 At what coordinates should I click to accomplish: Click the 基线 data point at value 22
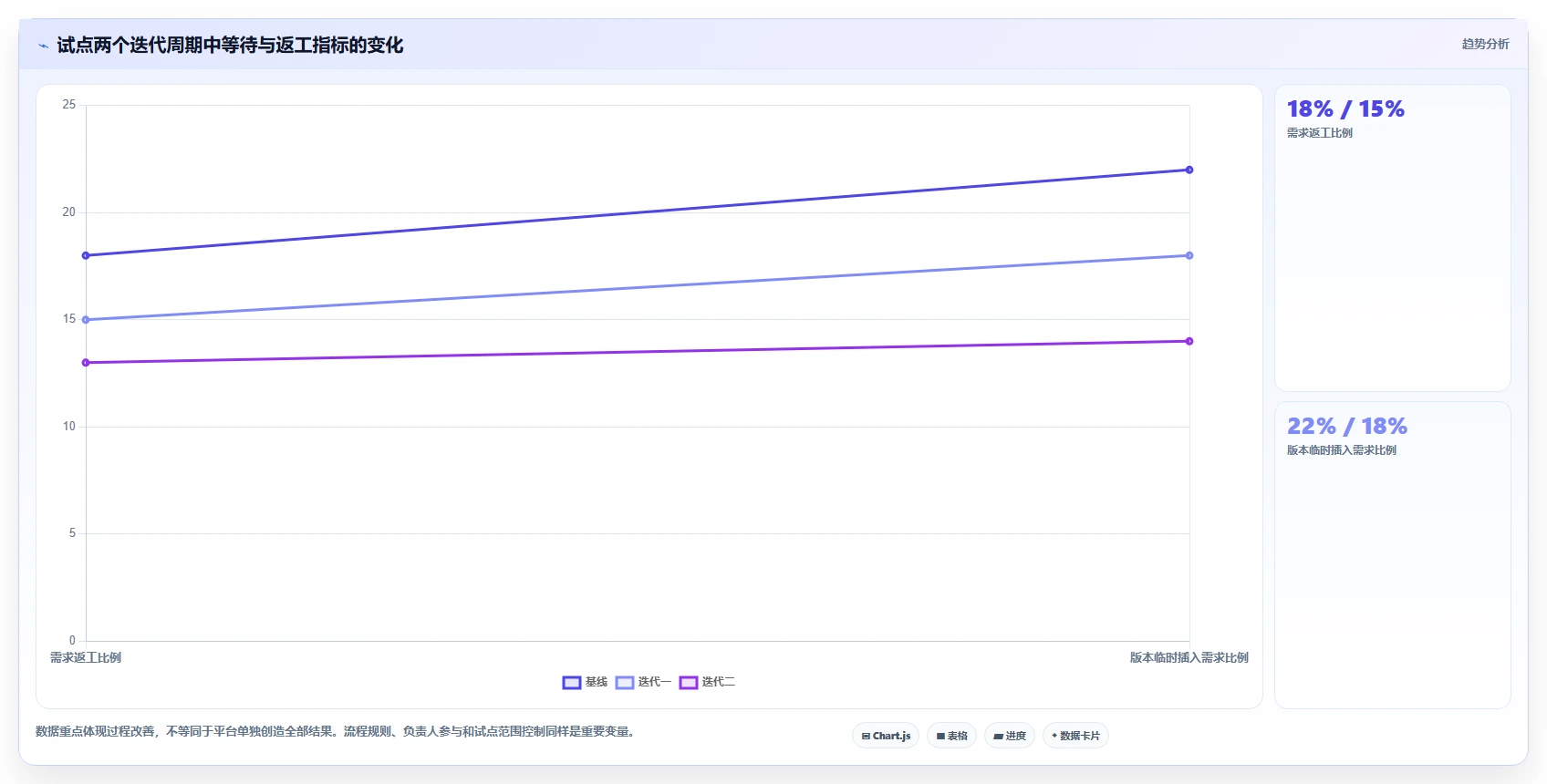coord(1189,170)
